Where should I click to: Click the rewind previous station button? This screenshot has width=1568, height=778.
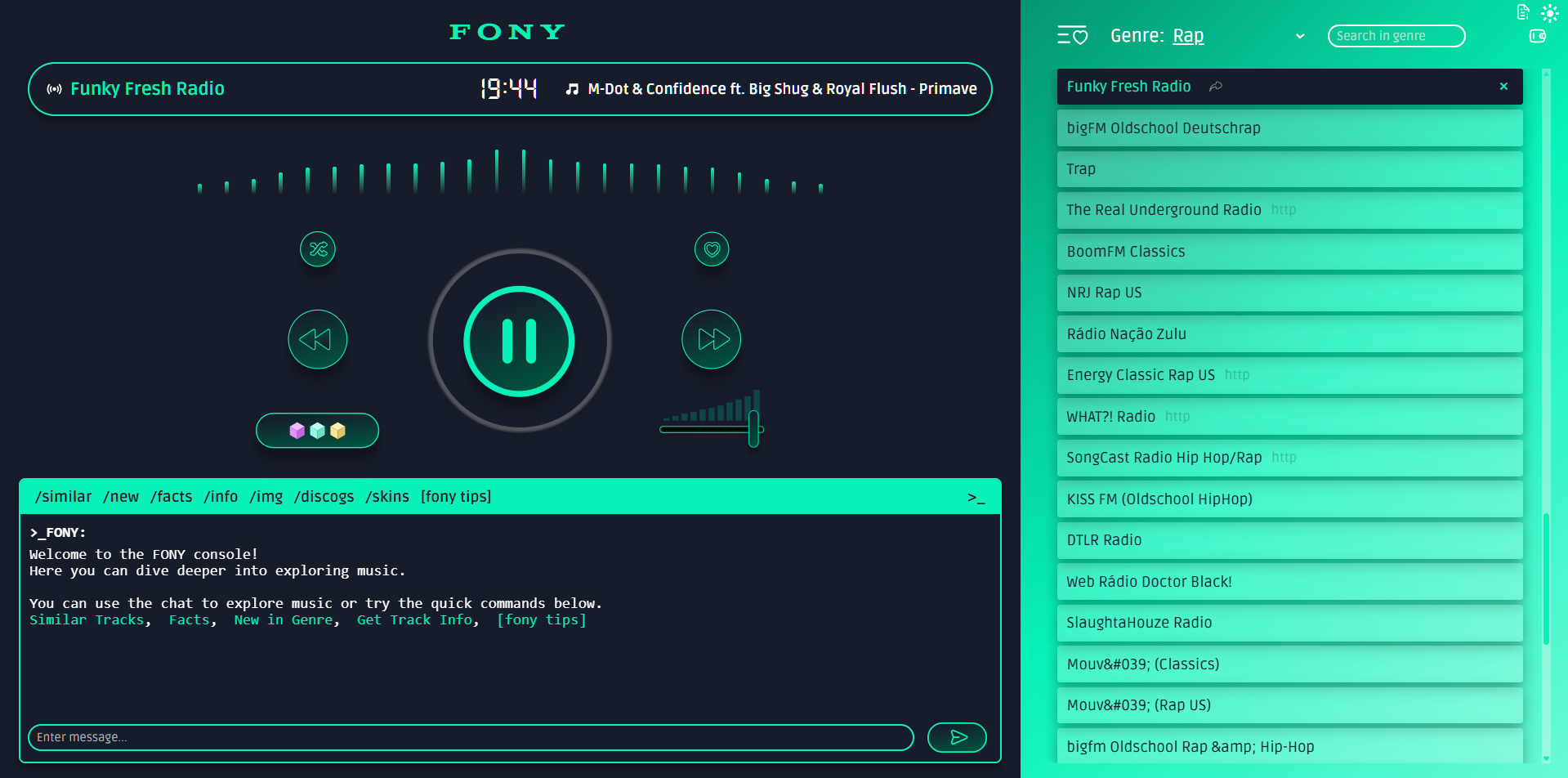pos(317,339)
